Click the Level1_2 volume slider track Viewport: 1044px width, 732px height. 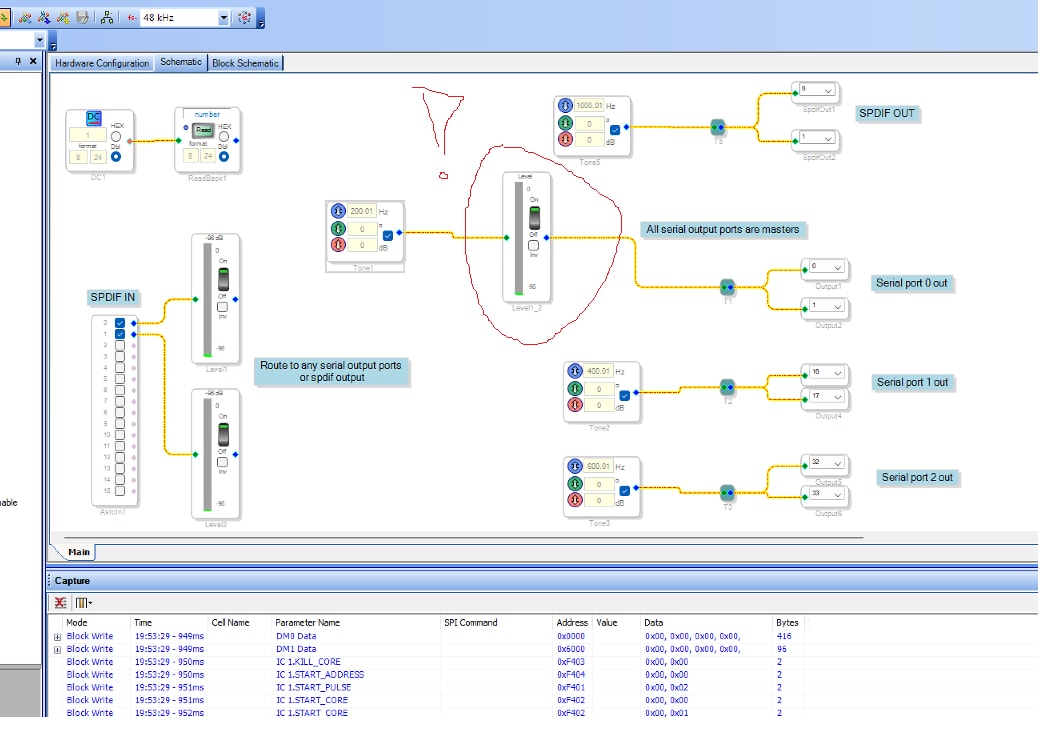519,238
